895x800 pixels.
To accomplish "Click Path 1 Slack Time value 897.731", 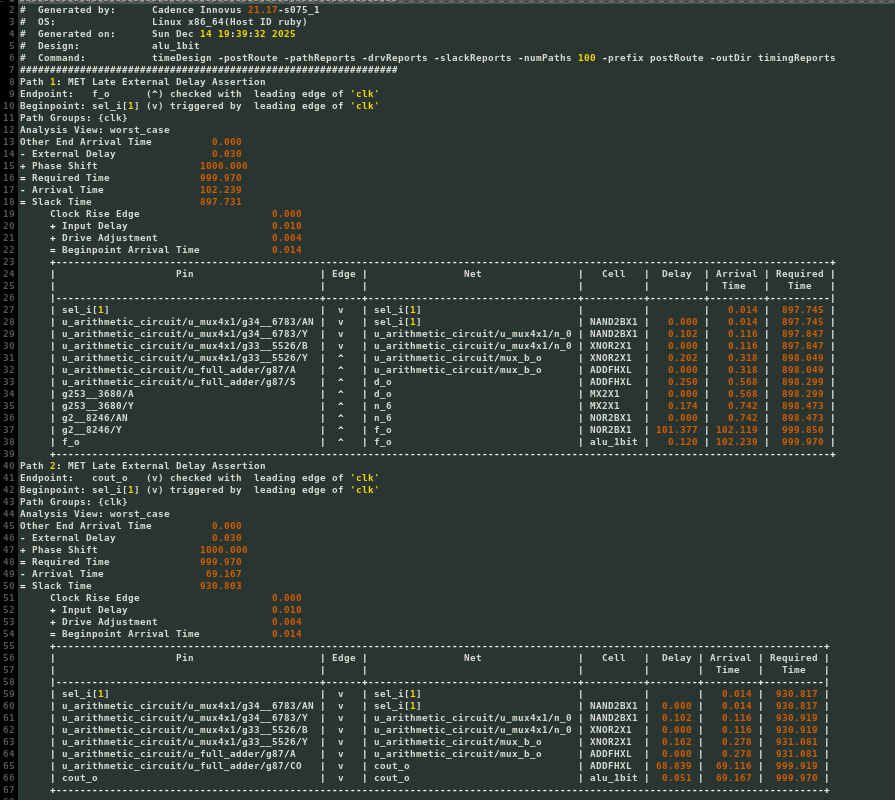I will [x=220, y=201].
